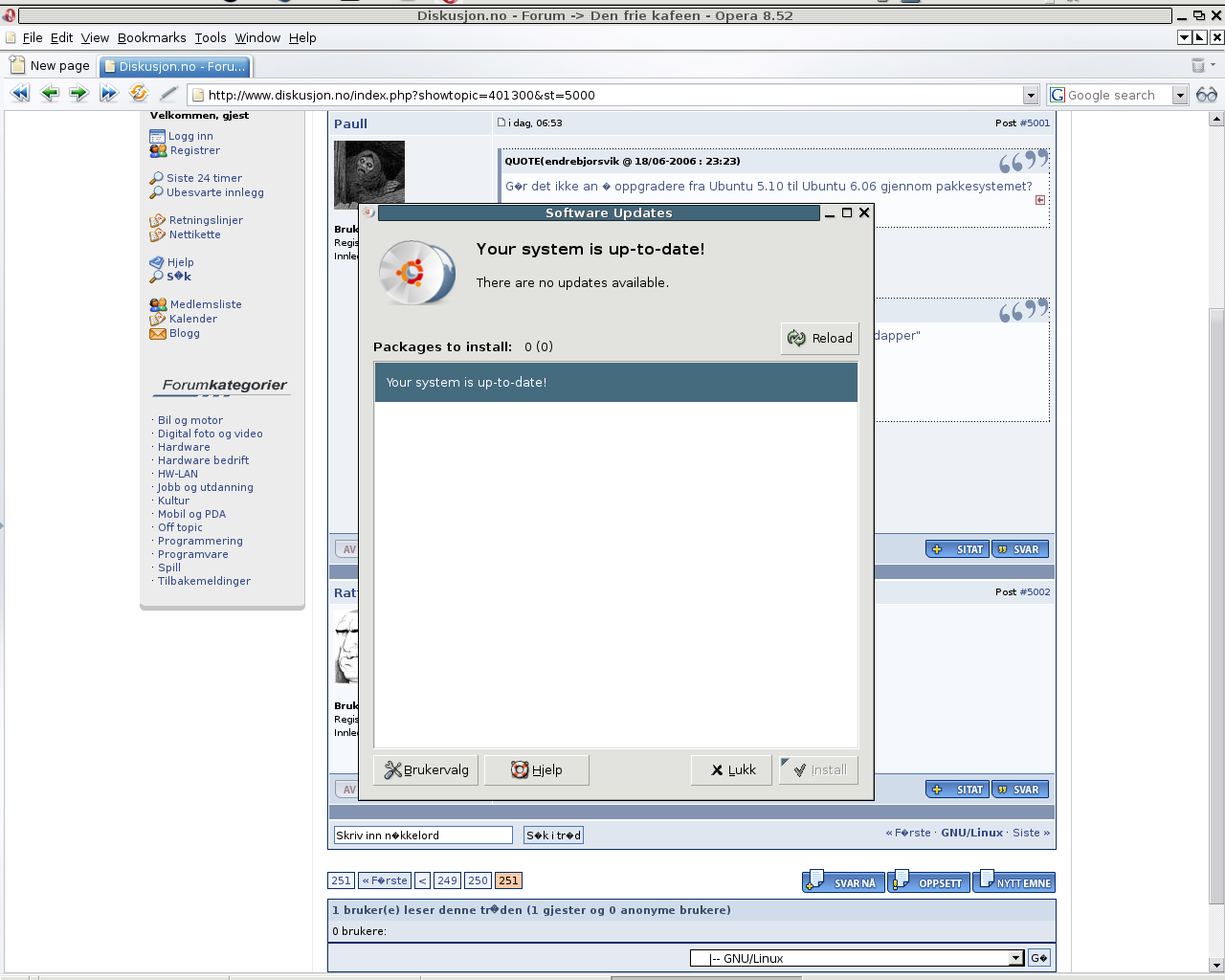Open Ubesvarte innlegg link
Image resolution: width=1225 pixels, height=980 pixels.
pos(215,192)
